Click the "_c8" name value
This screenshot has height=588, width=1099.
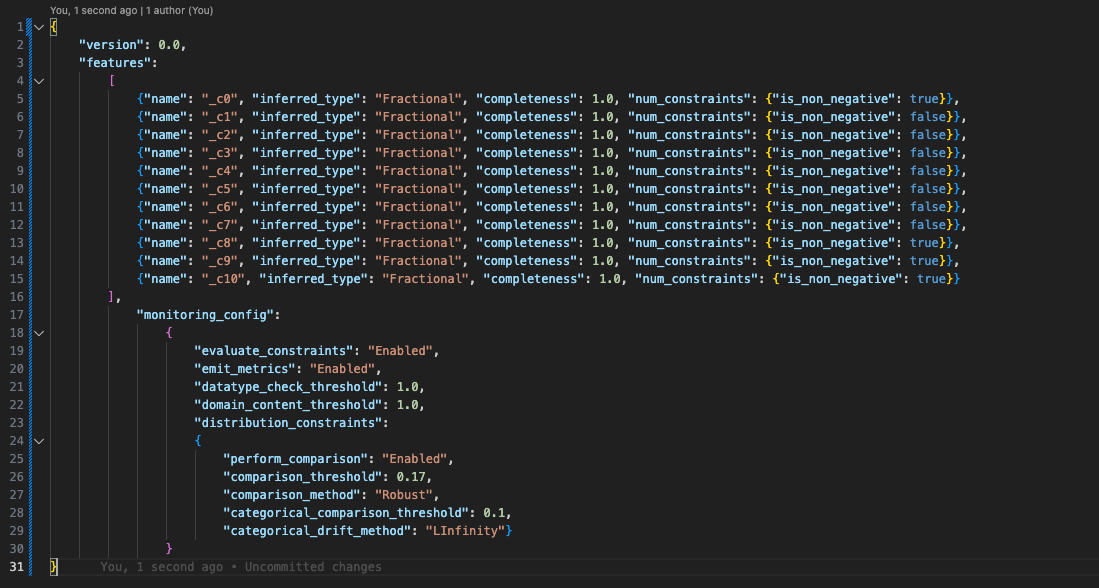point(220,243)
